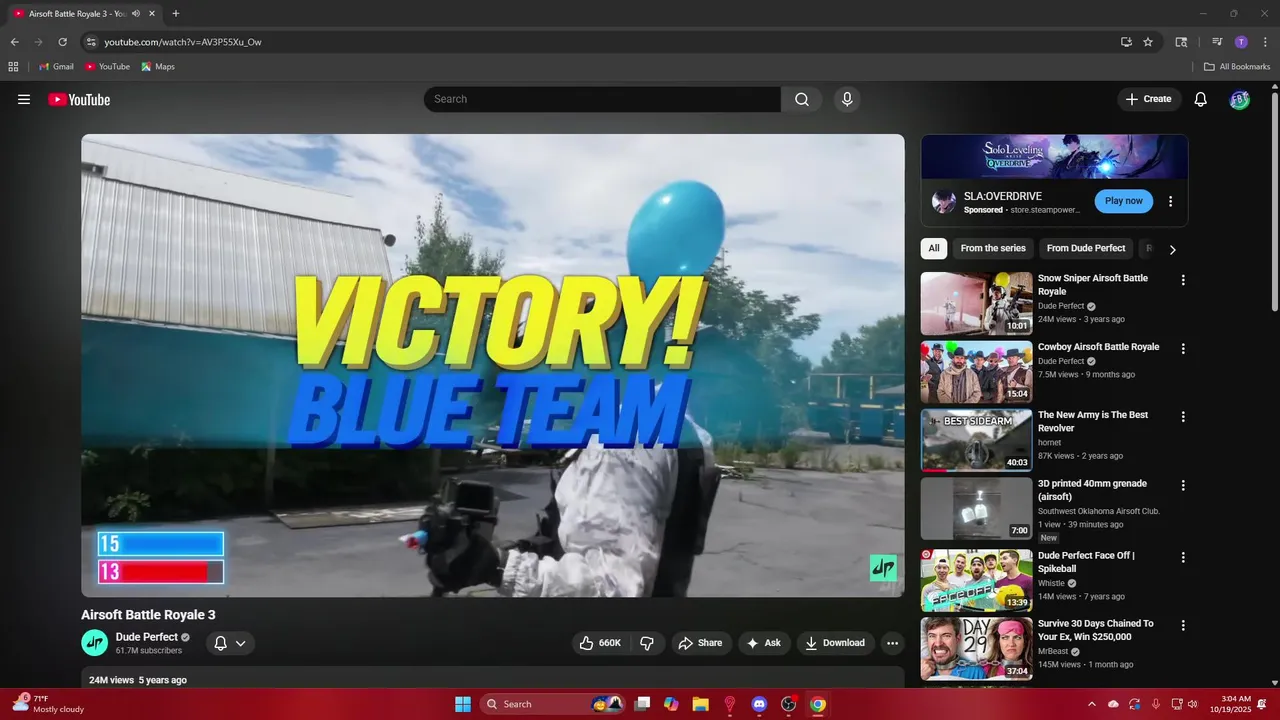The height and width of the screenshot is (720, 1280).
Task: Open Chrome media controls icon
Action: point(1217,42)
